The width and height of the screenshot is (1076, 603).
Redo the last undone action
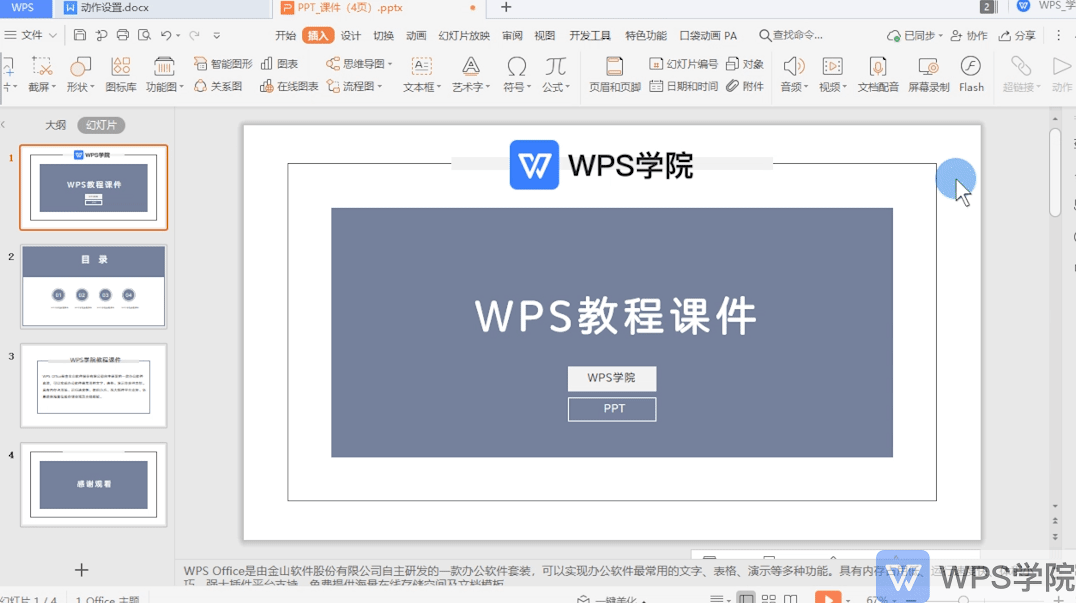195,35
